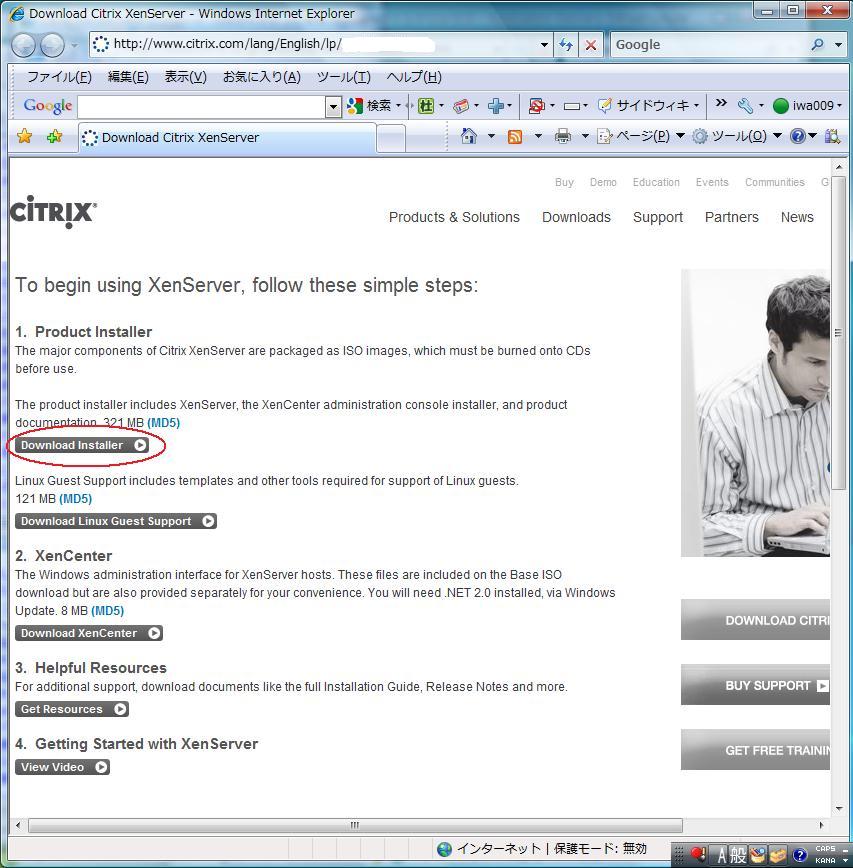Toggle the KANA indicator on language bar
Image resolution: width=853 pixels, height=868 pixels.
click(825, 860)
